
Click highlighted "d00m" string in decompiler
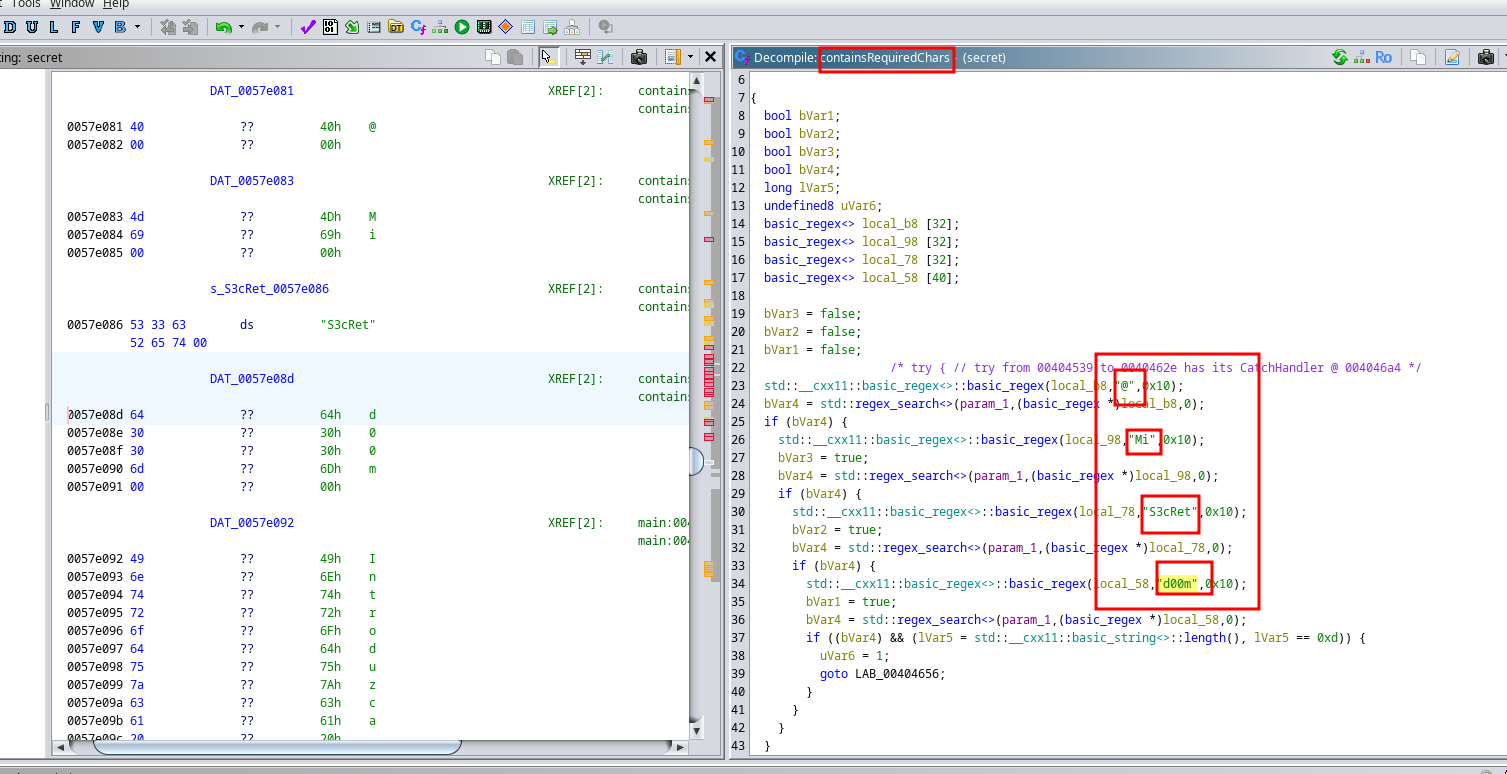(x=1178, y=584)
